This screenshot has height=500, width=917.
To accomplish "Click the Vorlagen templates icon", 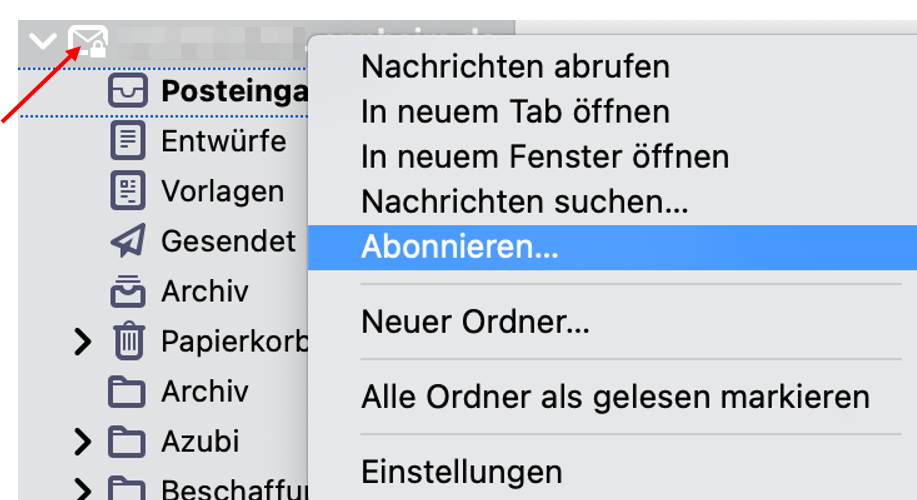I will tap(127, 191).
